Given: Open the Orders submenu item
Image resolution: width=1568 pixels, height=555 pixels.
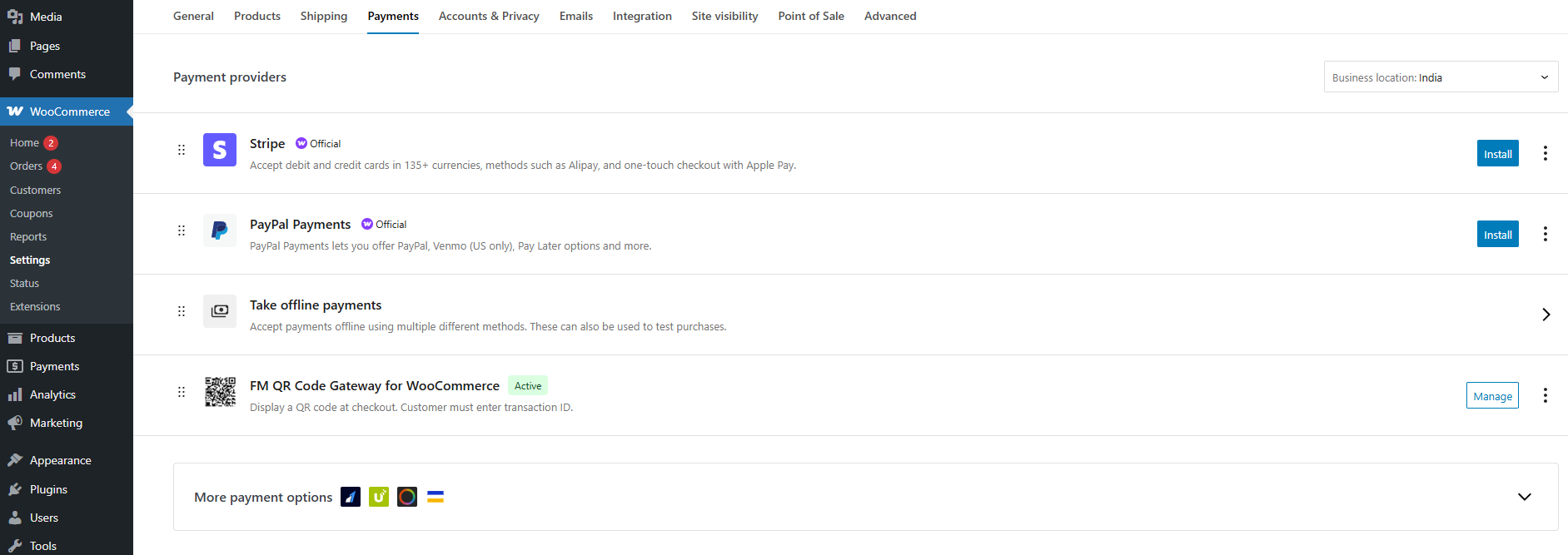Looking at the screenshot, I should tap(26, 166).
